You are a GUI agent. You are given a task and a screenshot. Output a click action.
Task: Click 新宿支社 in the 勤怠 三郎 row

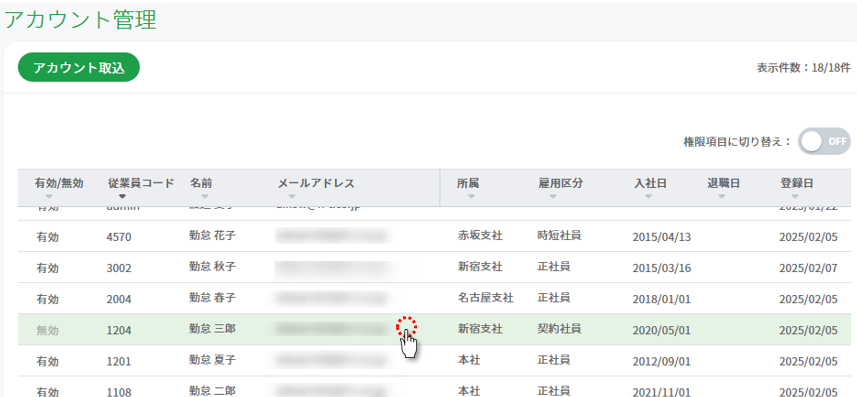(480, 329)
